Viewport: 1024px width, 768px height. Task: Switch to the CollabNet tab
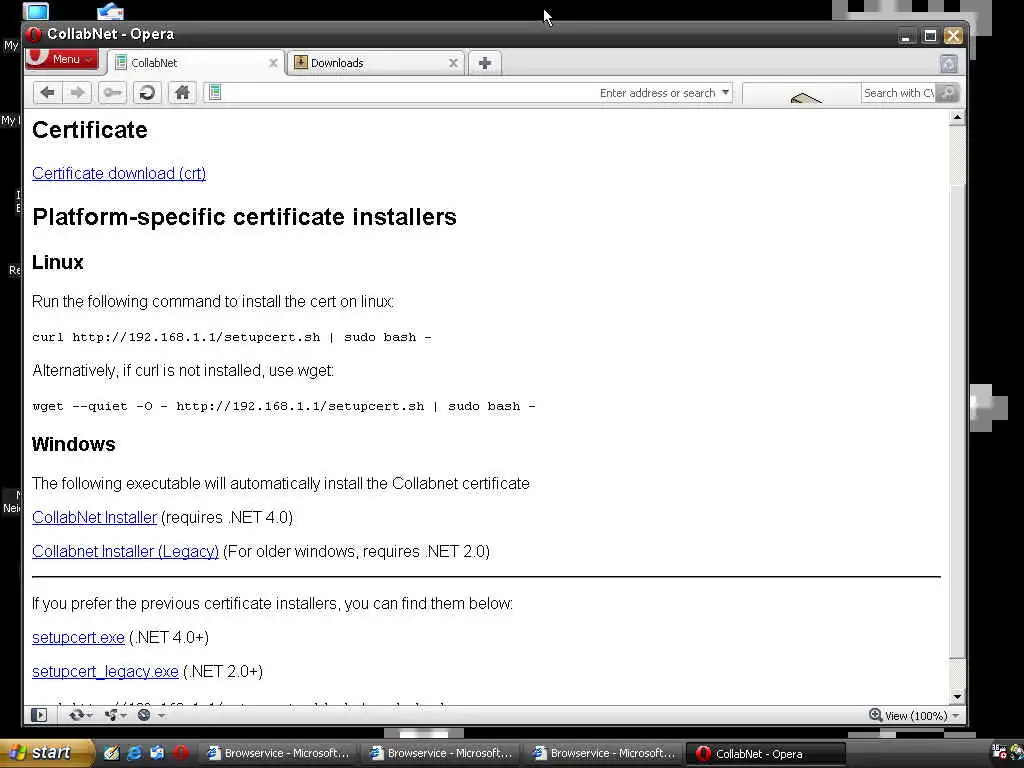(196, 63)
